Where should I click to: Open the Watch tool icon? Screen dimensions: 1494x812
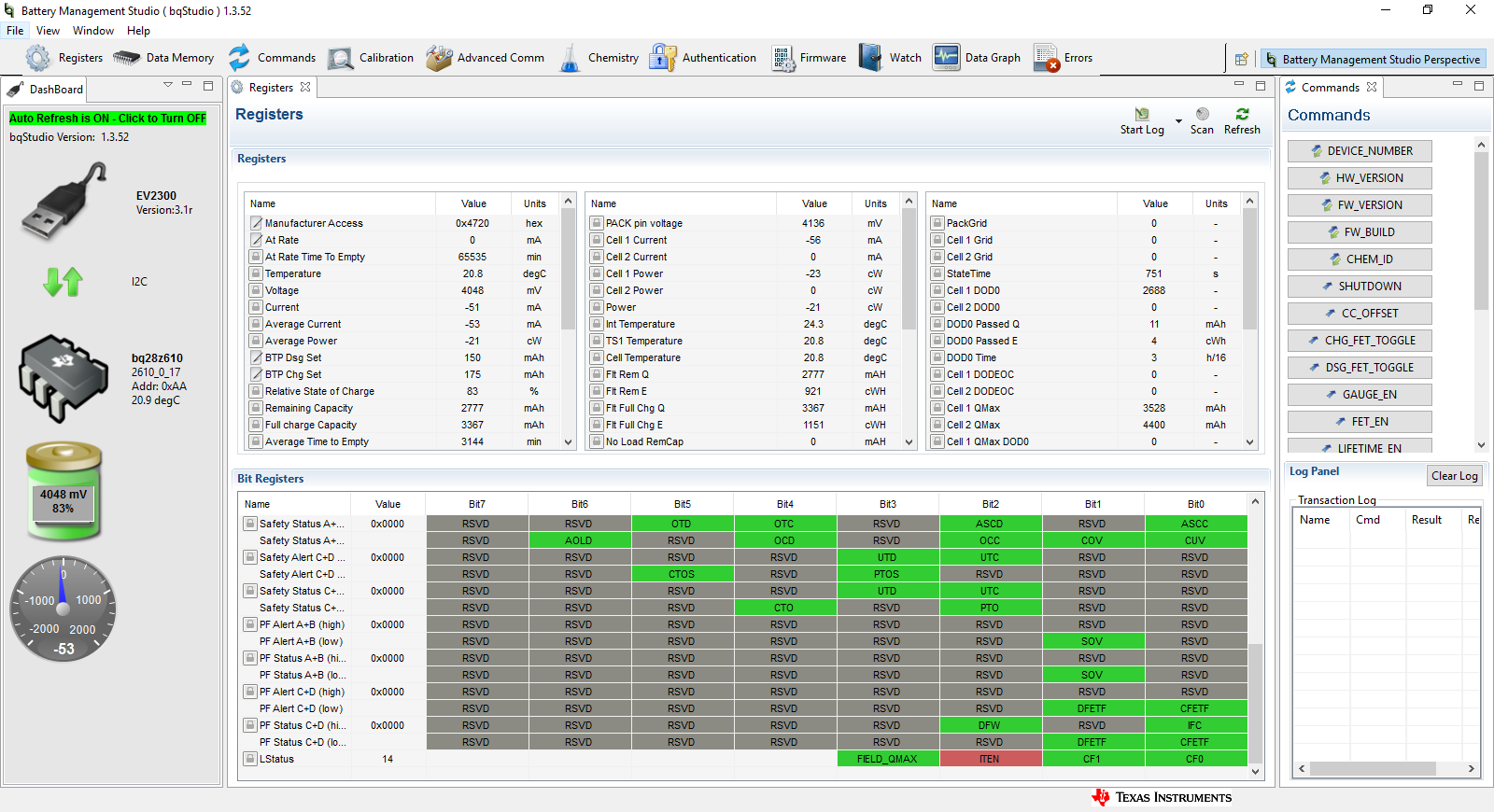click(870, 58)
